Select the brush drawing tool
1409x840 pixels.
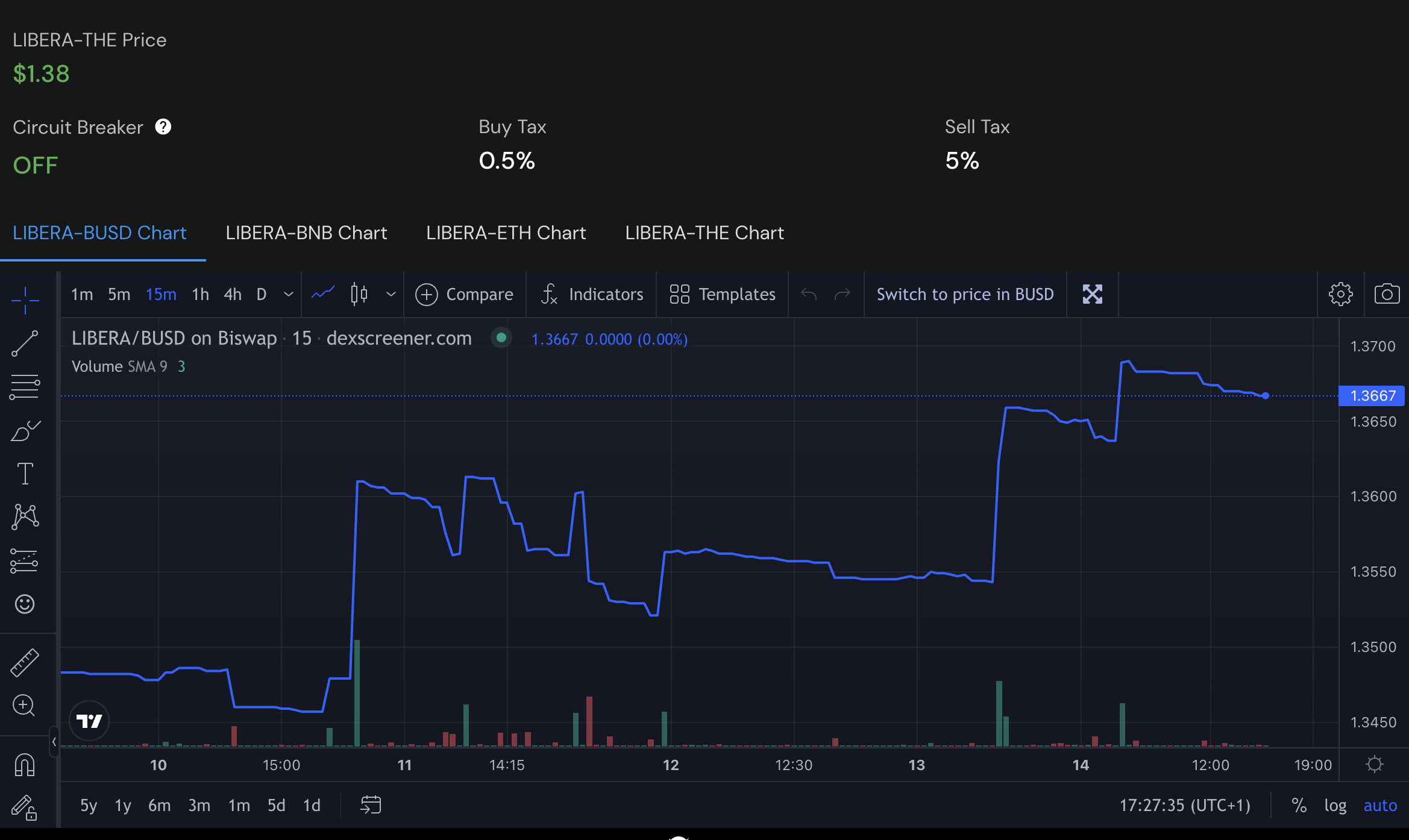point(25,430)
